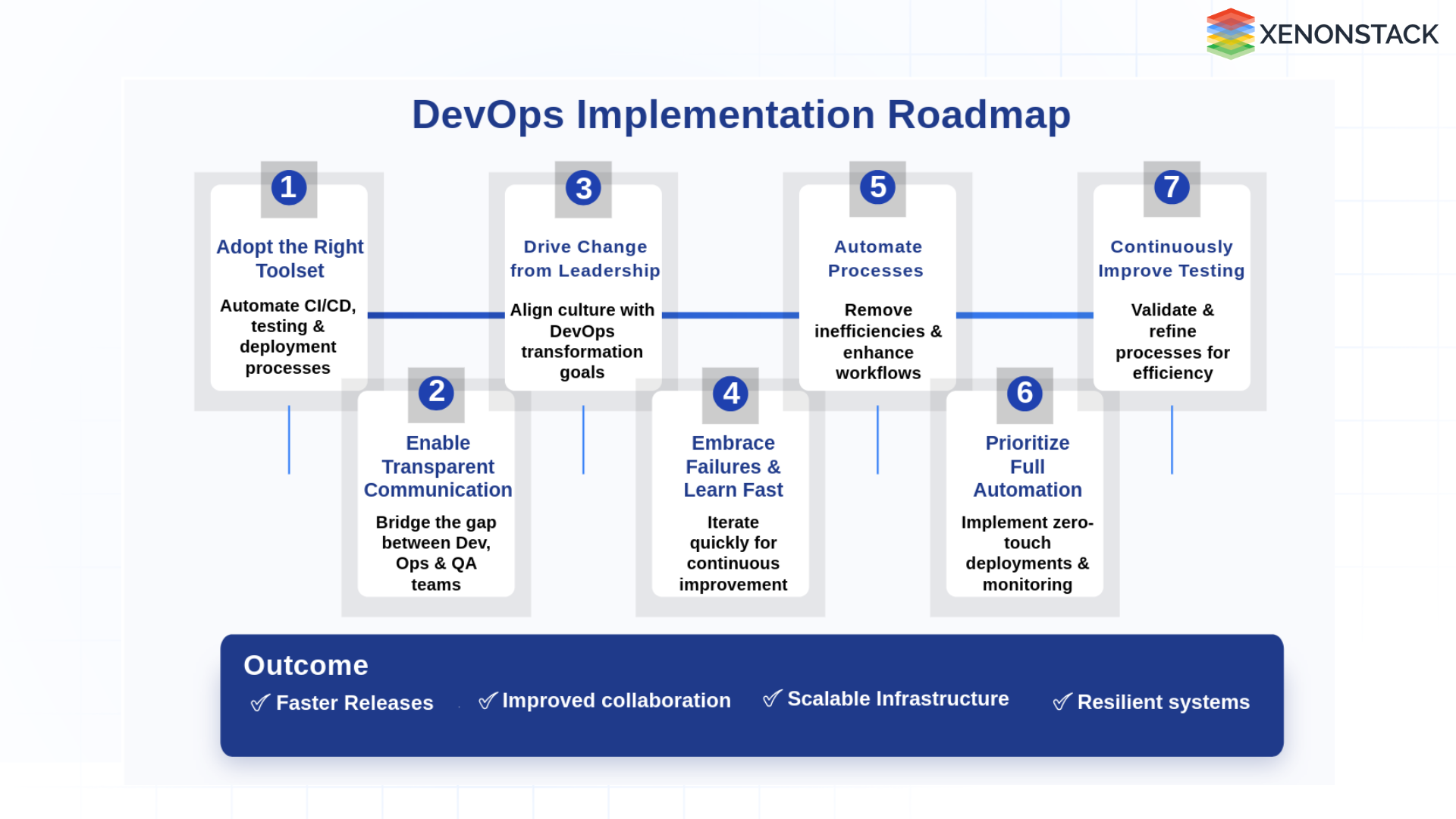Click the numbered badge for step 1
Screen dimensions: 1456x819
pos(288,187)
